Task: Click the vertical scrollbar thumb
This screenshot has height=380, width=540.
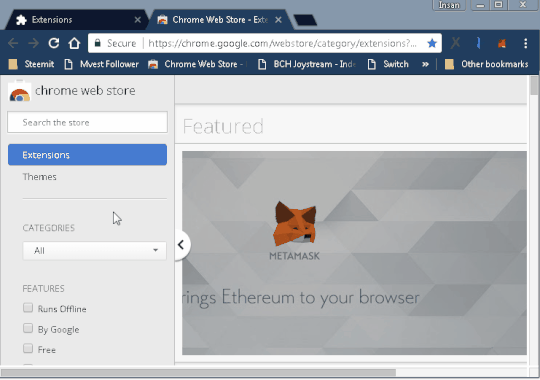Action: click(534, 85)
